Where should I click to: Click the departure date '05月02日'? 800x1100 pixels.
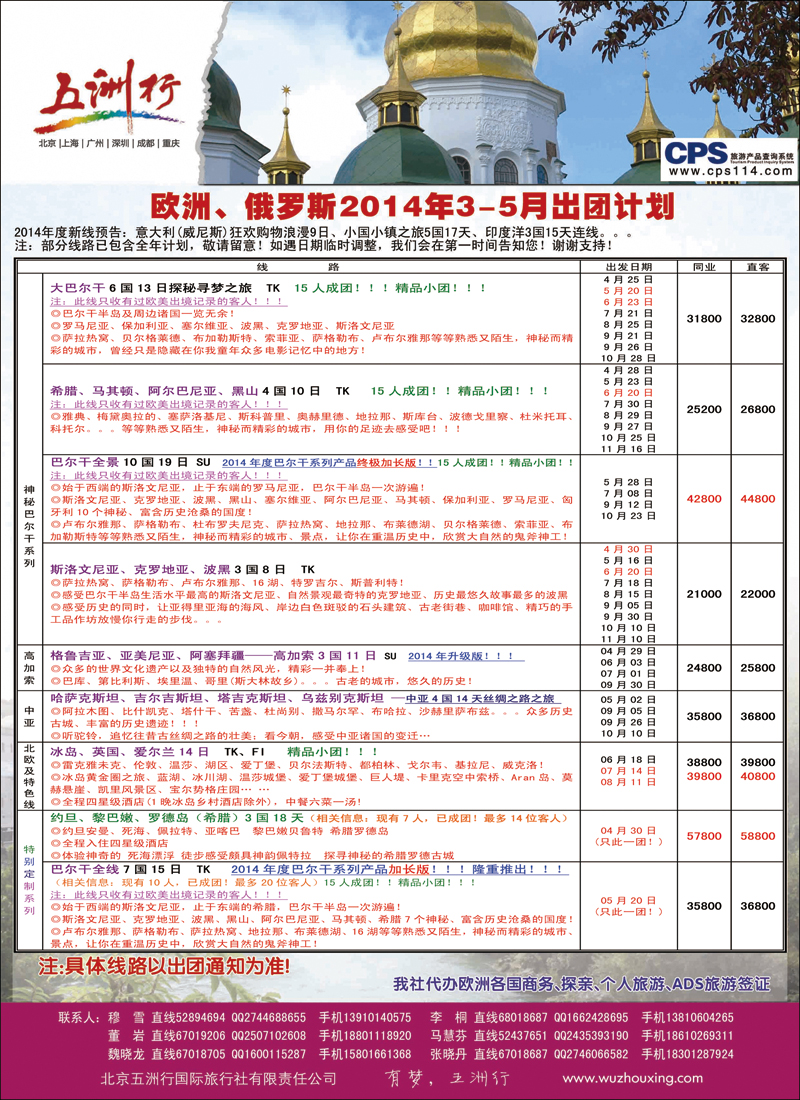627,700
